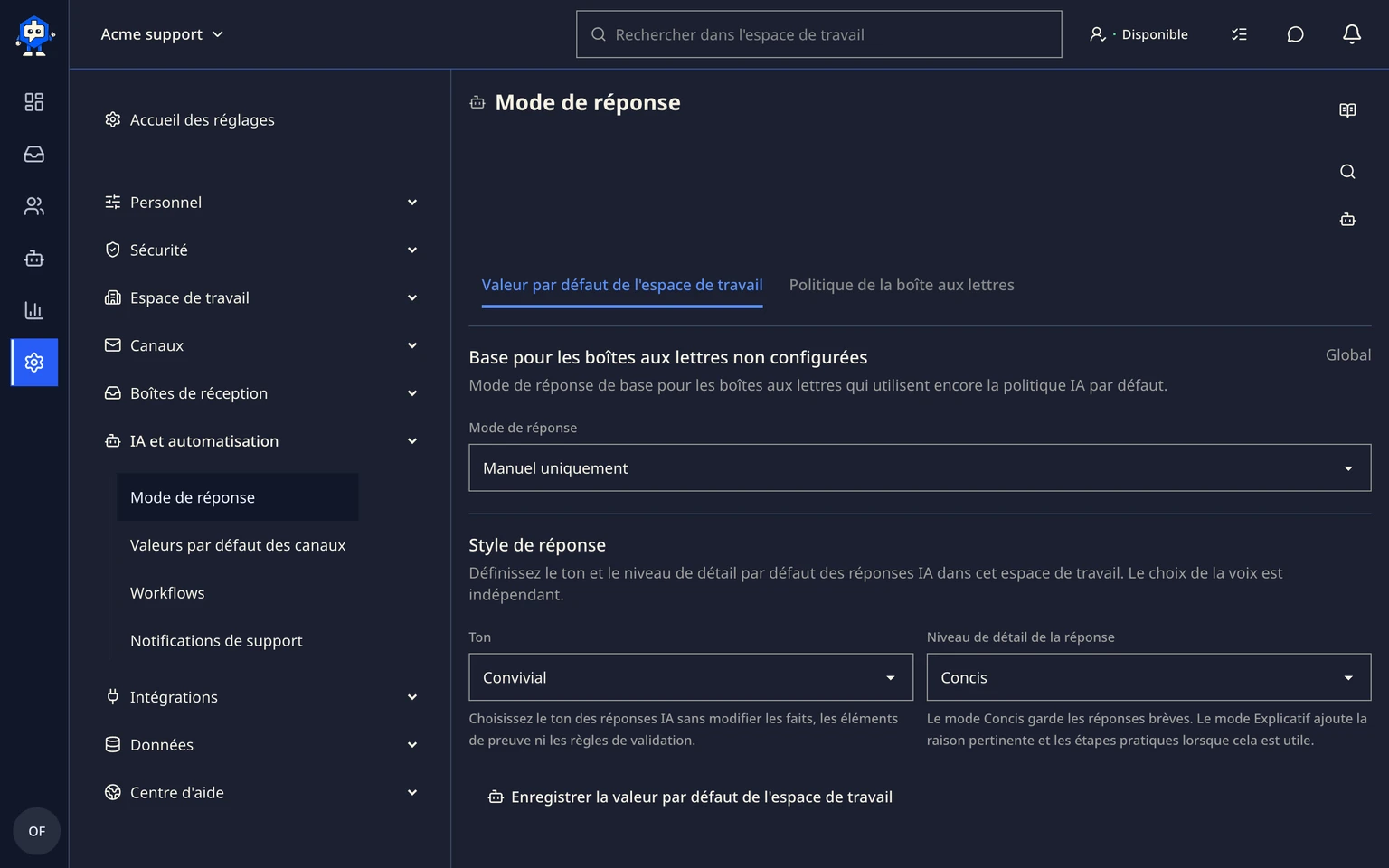Screen dimensions: 1389x868
Task: Open the contacts people icon in sidebar
Action: [34, 206]
